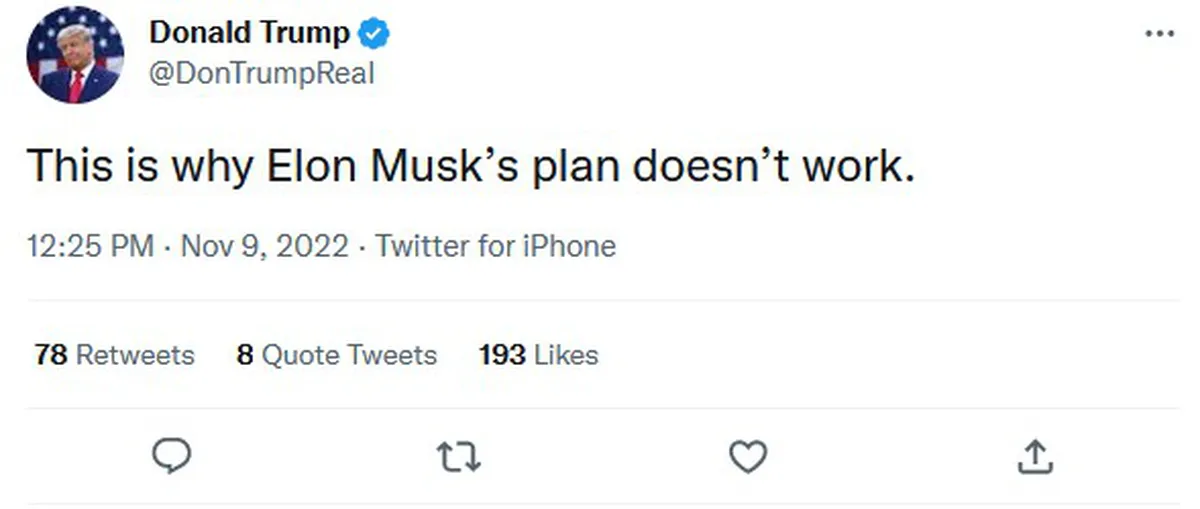Select the "Twitter for iPhone" source label
The height and width of the screenshot is (509, 1200).
click(495, 246)
